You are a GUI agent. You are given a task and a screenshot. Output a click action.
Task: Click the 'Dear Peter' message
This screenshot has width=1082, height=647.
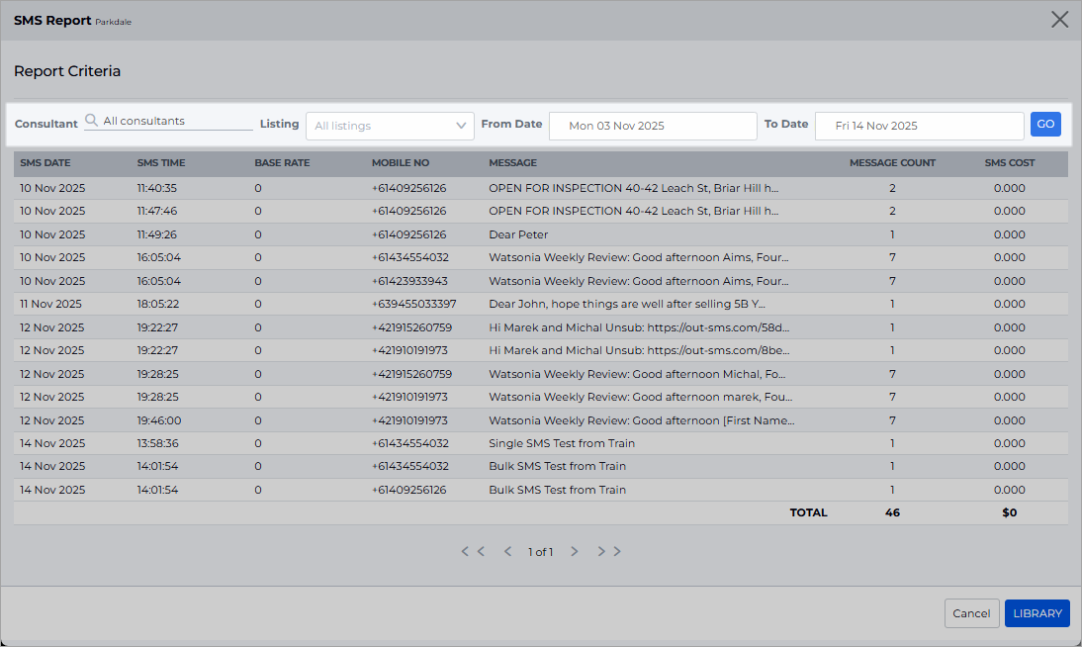518,235
